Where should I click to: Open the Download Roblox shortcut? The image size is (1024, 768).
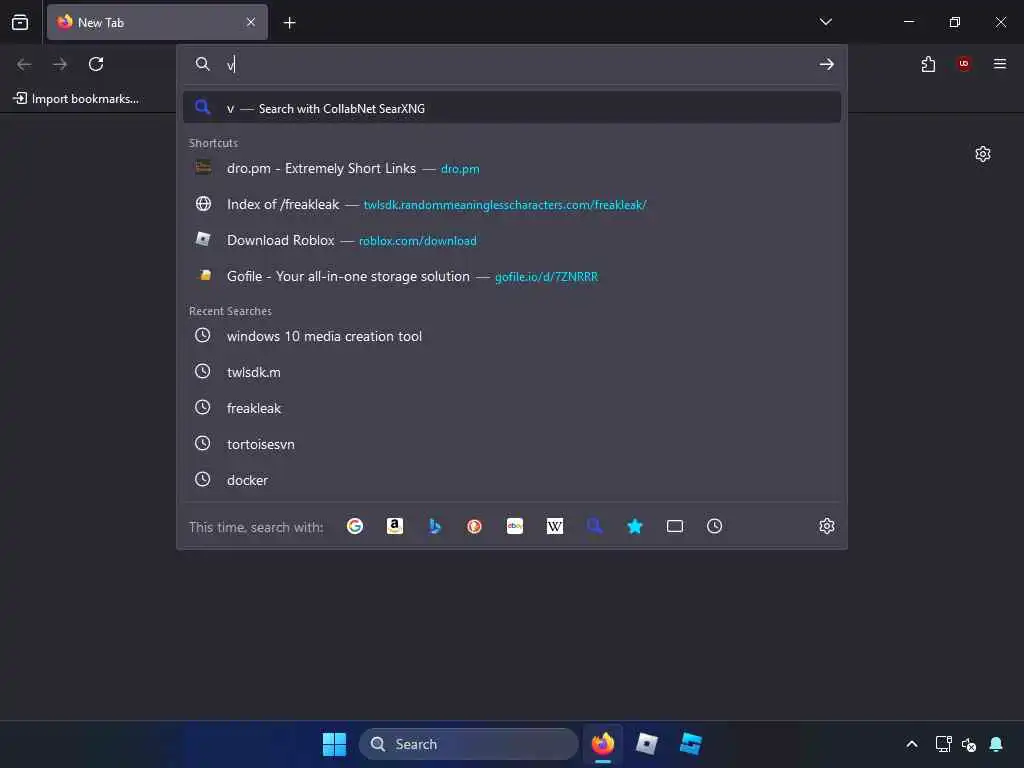click(511, 240)
